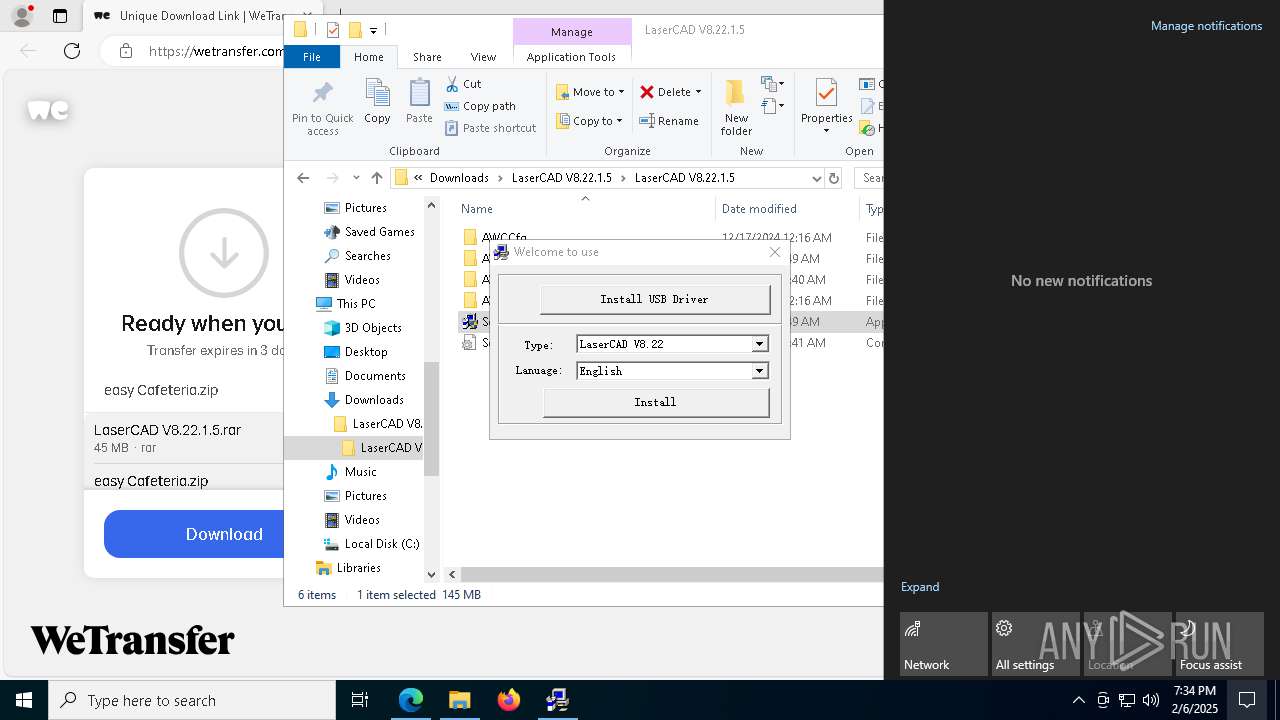Click Manage notifications link
1280x720 pixels.
click(1206, 26)
